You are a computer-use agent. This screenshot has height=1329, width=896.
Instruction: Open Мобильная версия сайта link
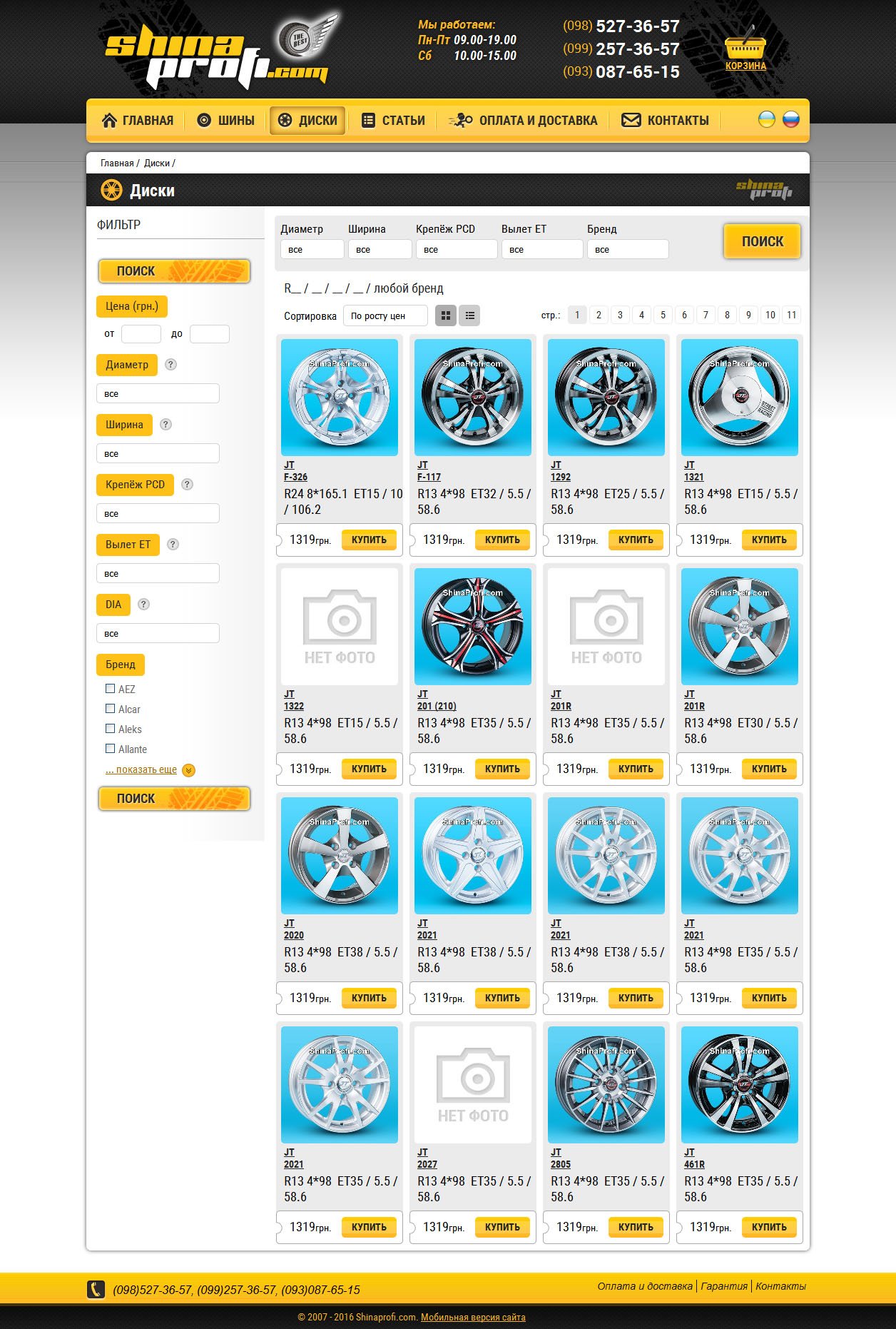pos(473,1318)
